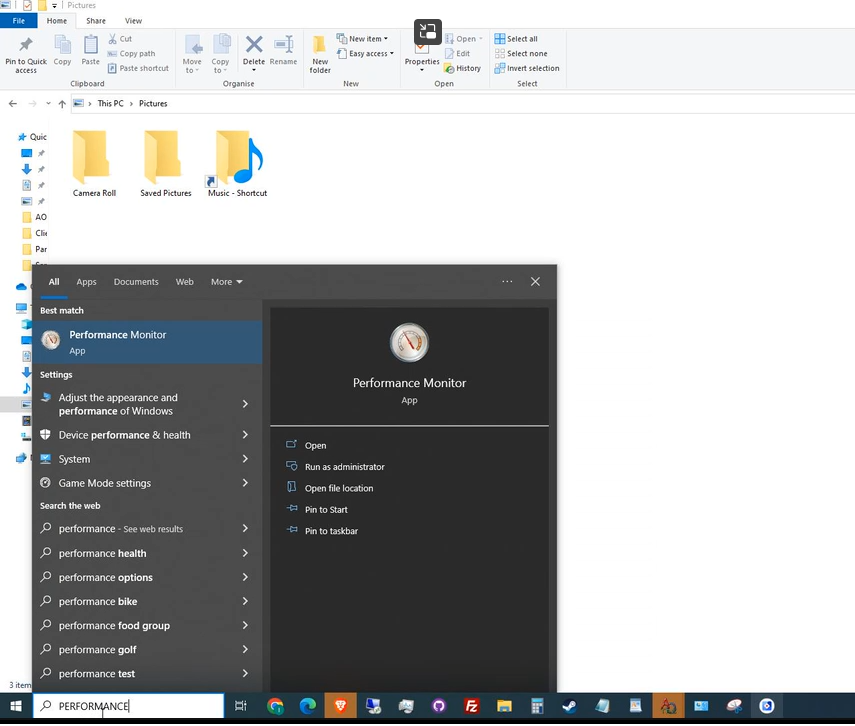This screenshot has width=855, height=726.
Task: Switch to the Apps search filter tab
Action: [x=87, y=282]
